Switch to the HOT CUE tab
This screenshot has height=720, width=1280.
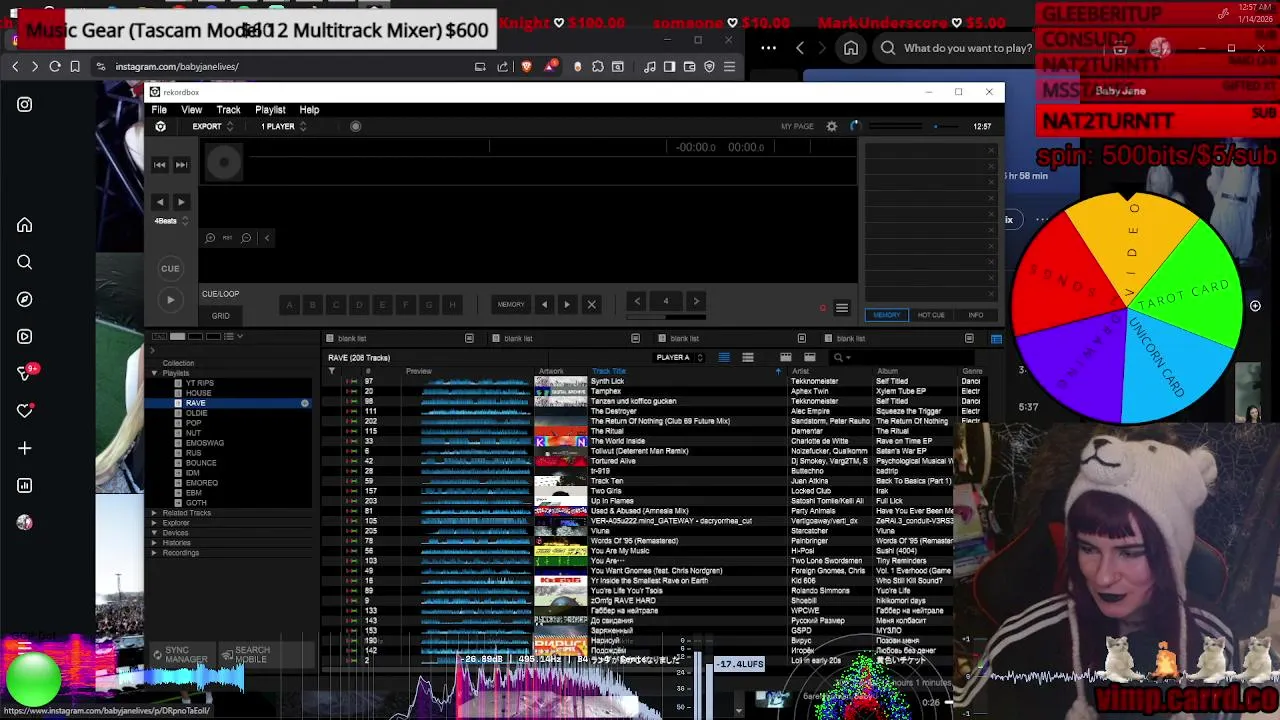point(931,315)
